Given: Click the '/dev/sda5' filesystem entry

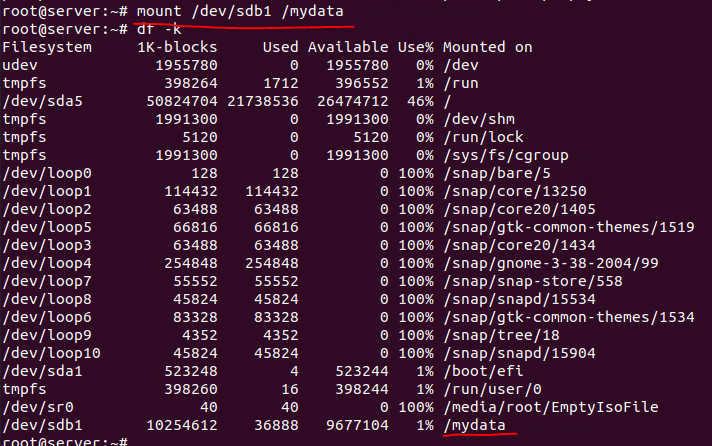Looking at the screenshot, I should click(x=43, y=101).
